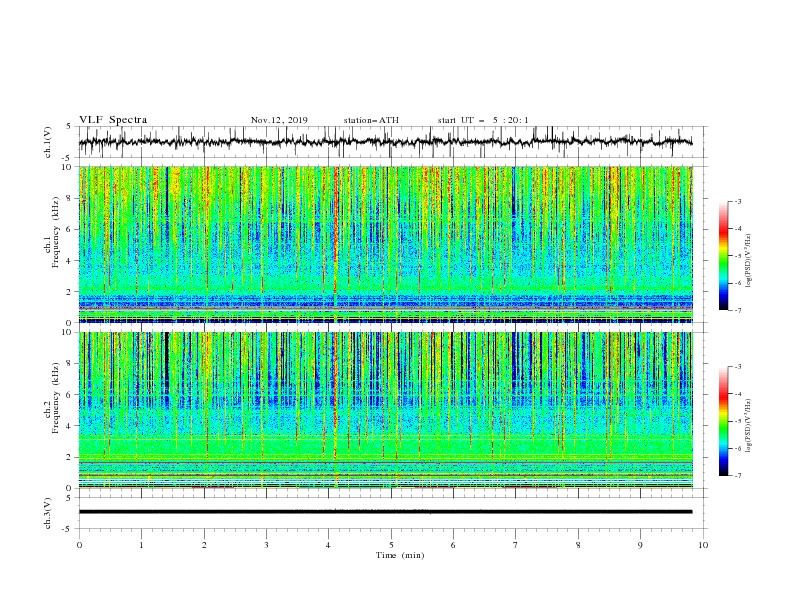The image size is (792, 612).
Task: Click the ch.3 flat waveform trace
Action: click(x=385, y=512)
